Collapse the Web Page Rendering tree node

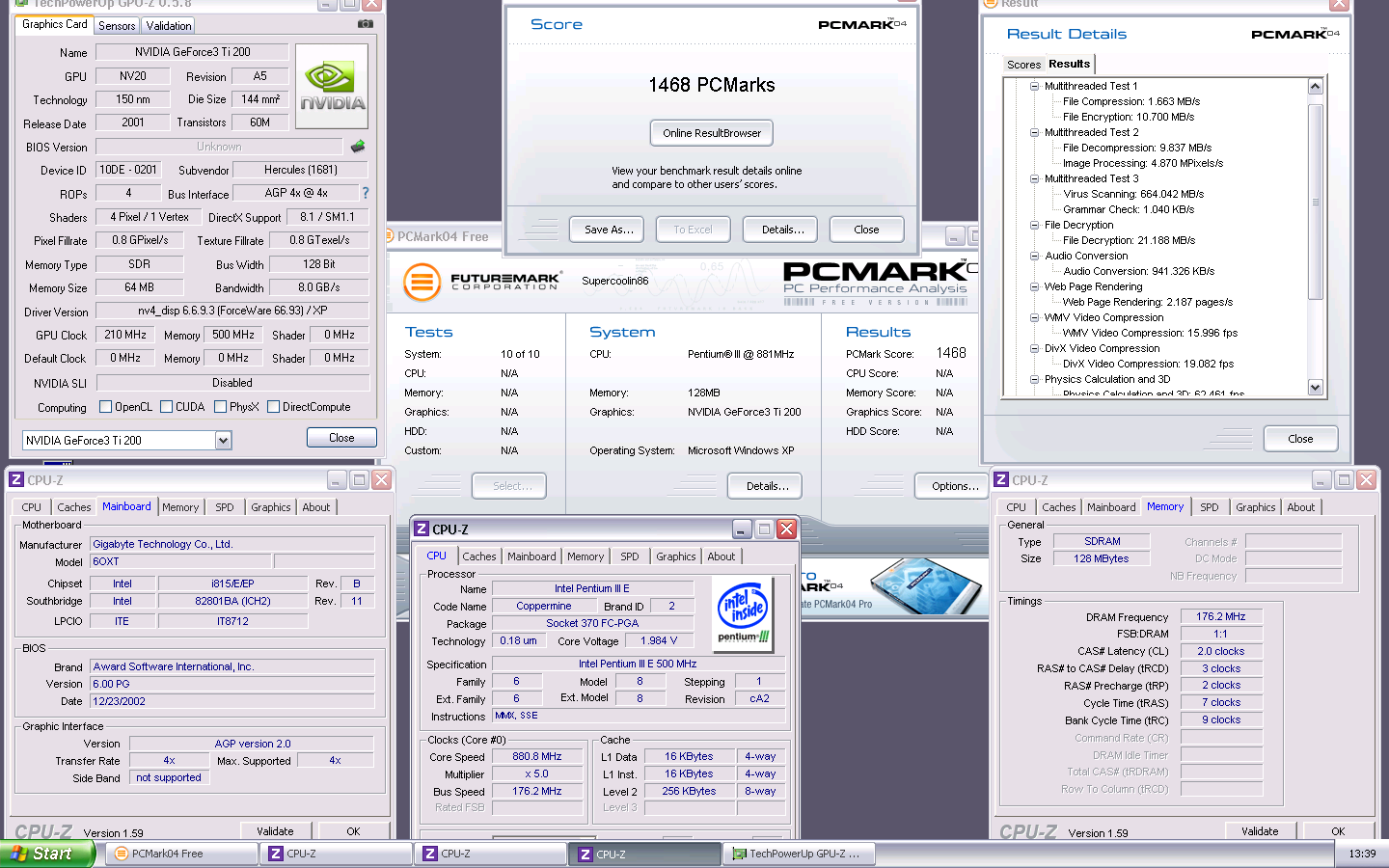(1034, 286)
